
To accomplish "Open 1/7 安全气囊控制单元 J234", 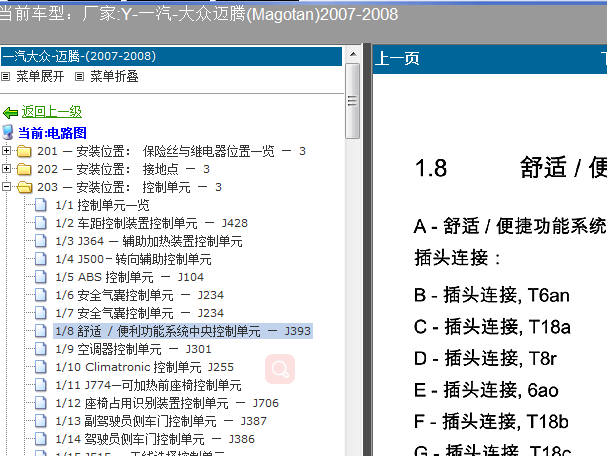I will point(139,313).
